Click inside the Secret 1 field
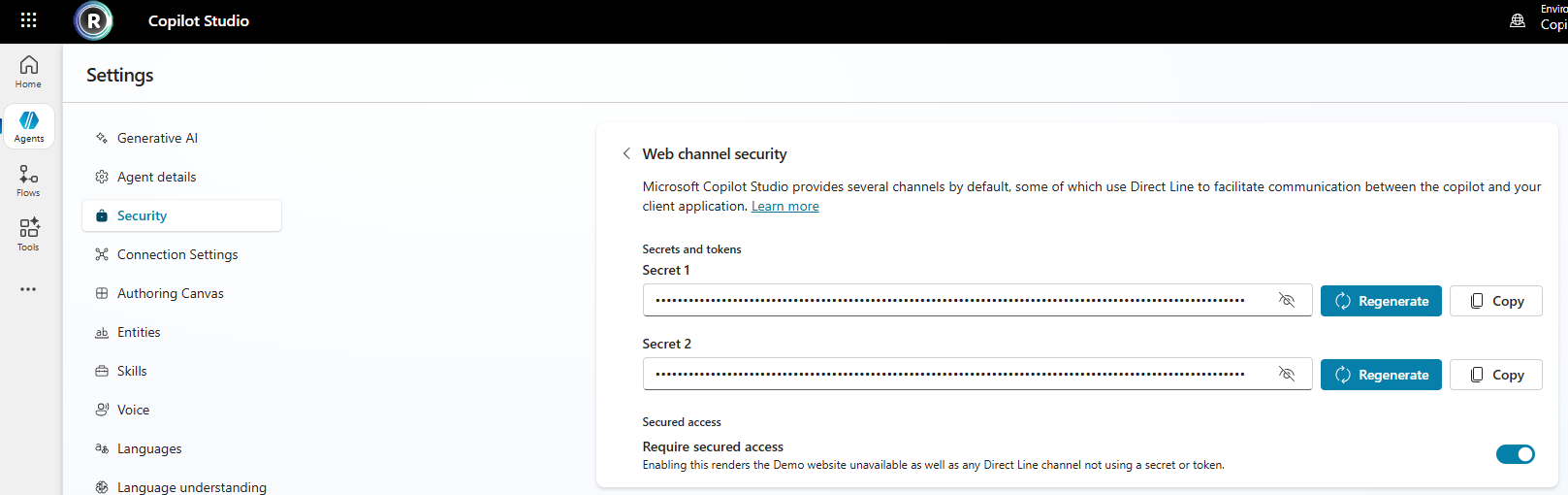Viewport: 1568px width, 495px height. click(x=976, y=301)
